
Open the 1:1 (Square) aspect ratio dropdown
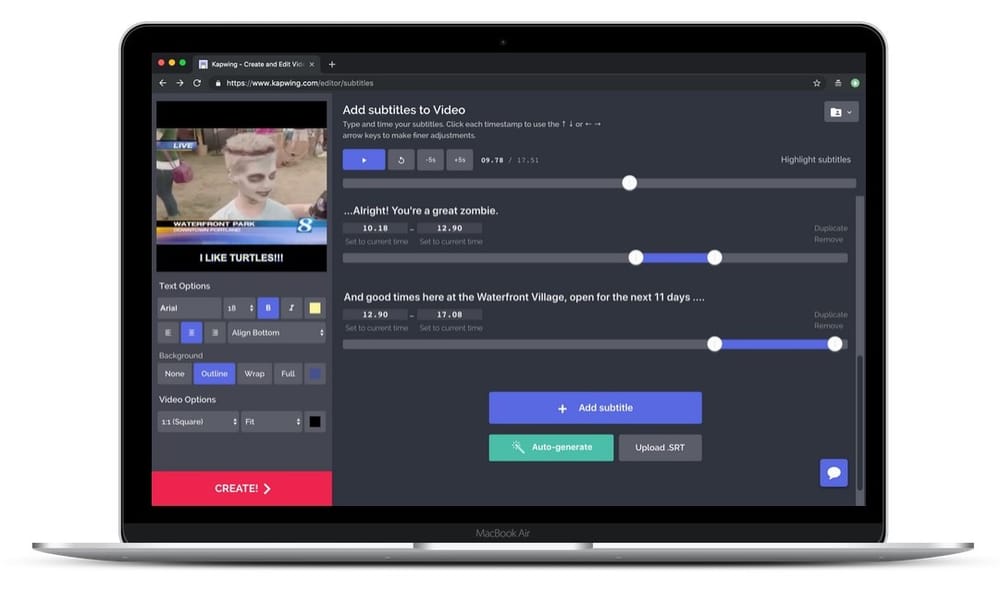point(197,421)
